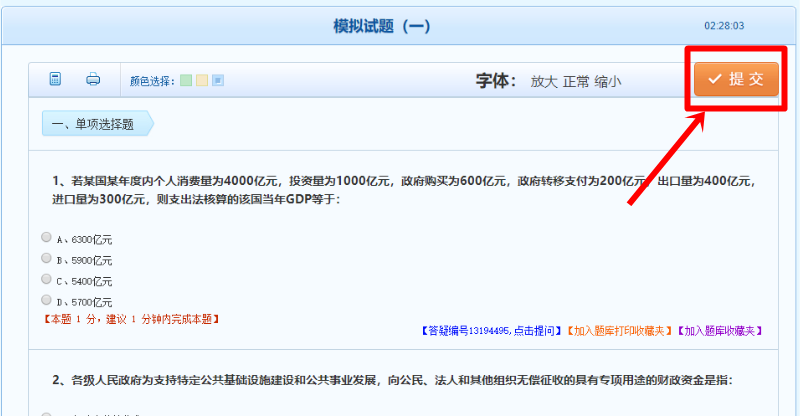Reset font size with 正常
The height and width of the screenshot is (416, 800).
pyautogui.click(x=576, y=82)
